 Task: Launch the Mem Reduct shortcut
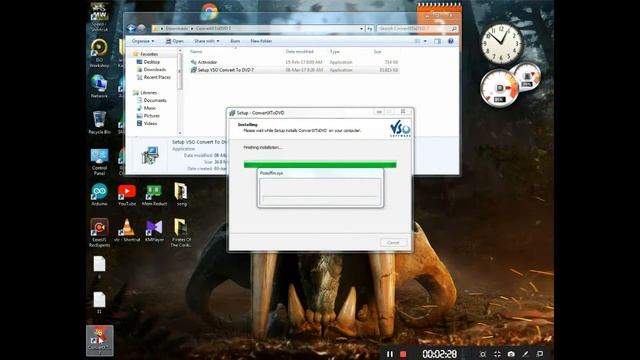(154, 194)
